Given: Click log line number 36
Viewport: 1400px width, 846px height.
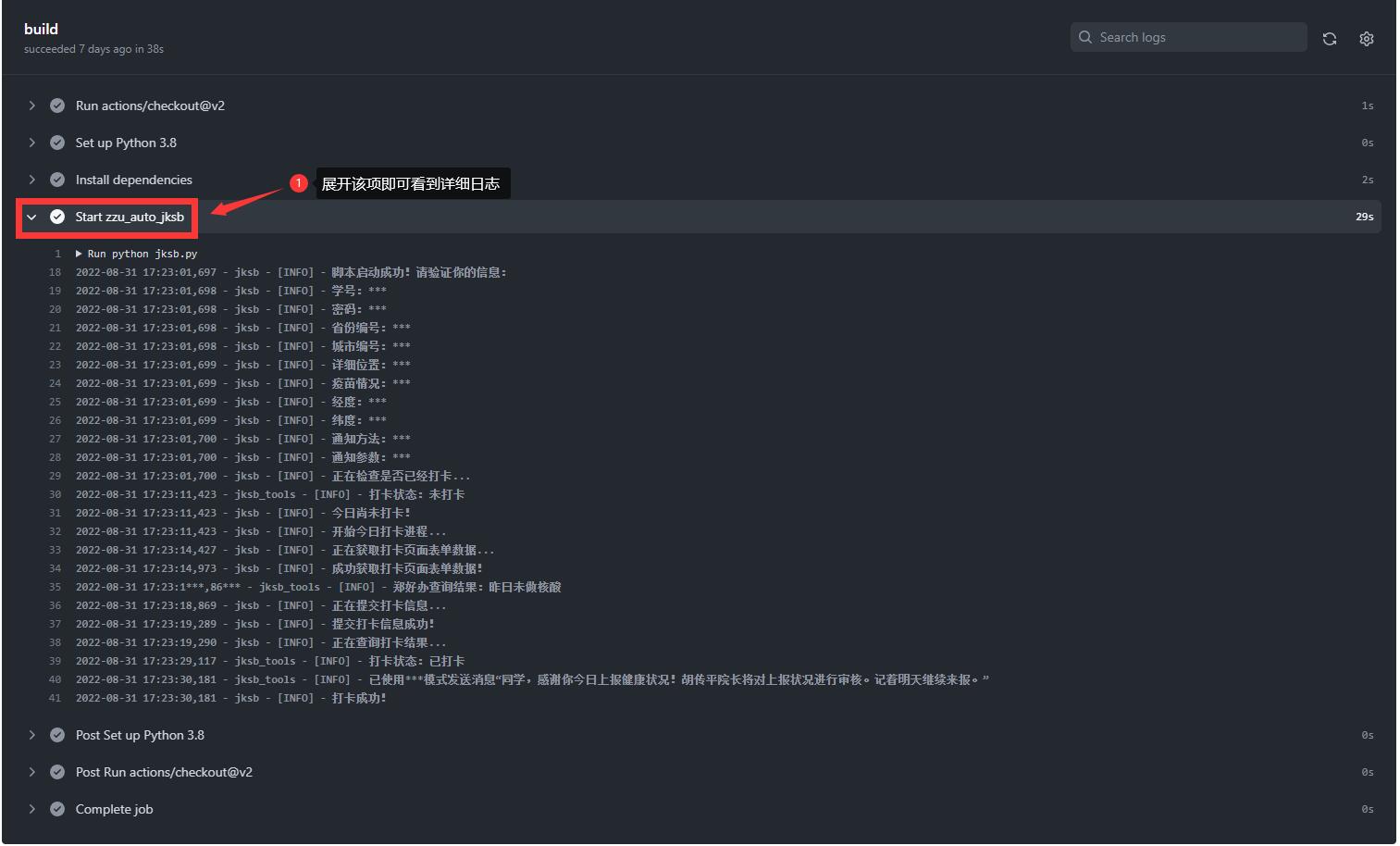Looking at the screenshot, I should coord(55,605).
